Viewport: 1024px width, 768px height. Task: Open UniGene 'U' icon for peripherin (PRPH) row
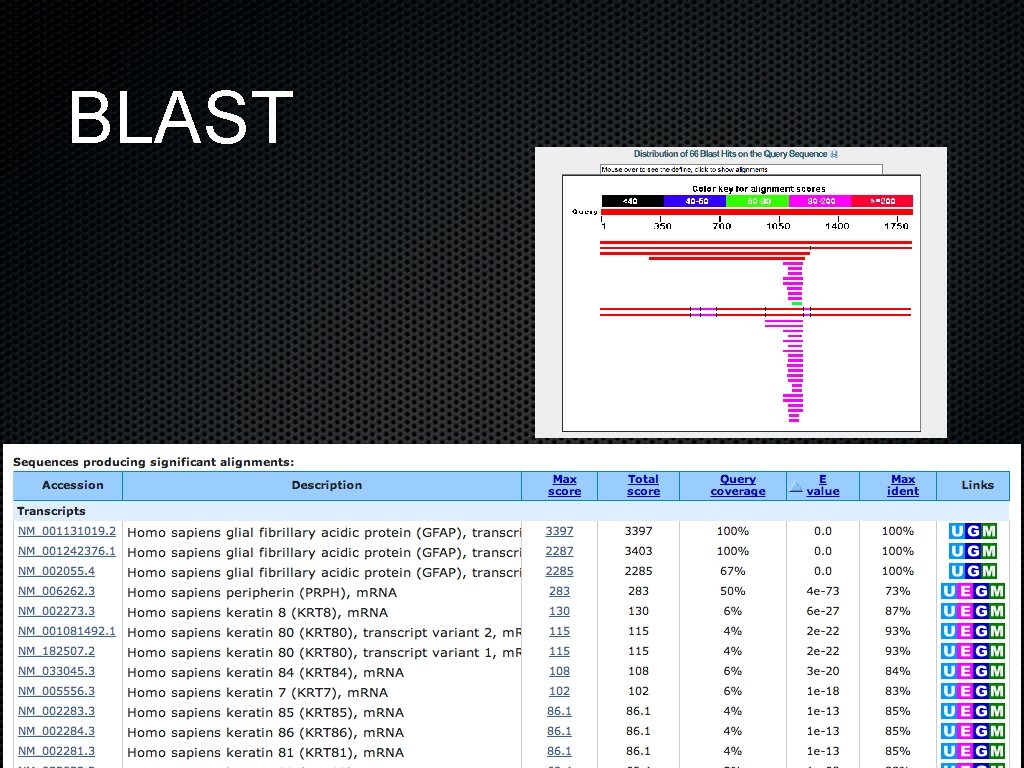tap(949, 592)
